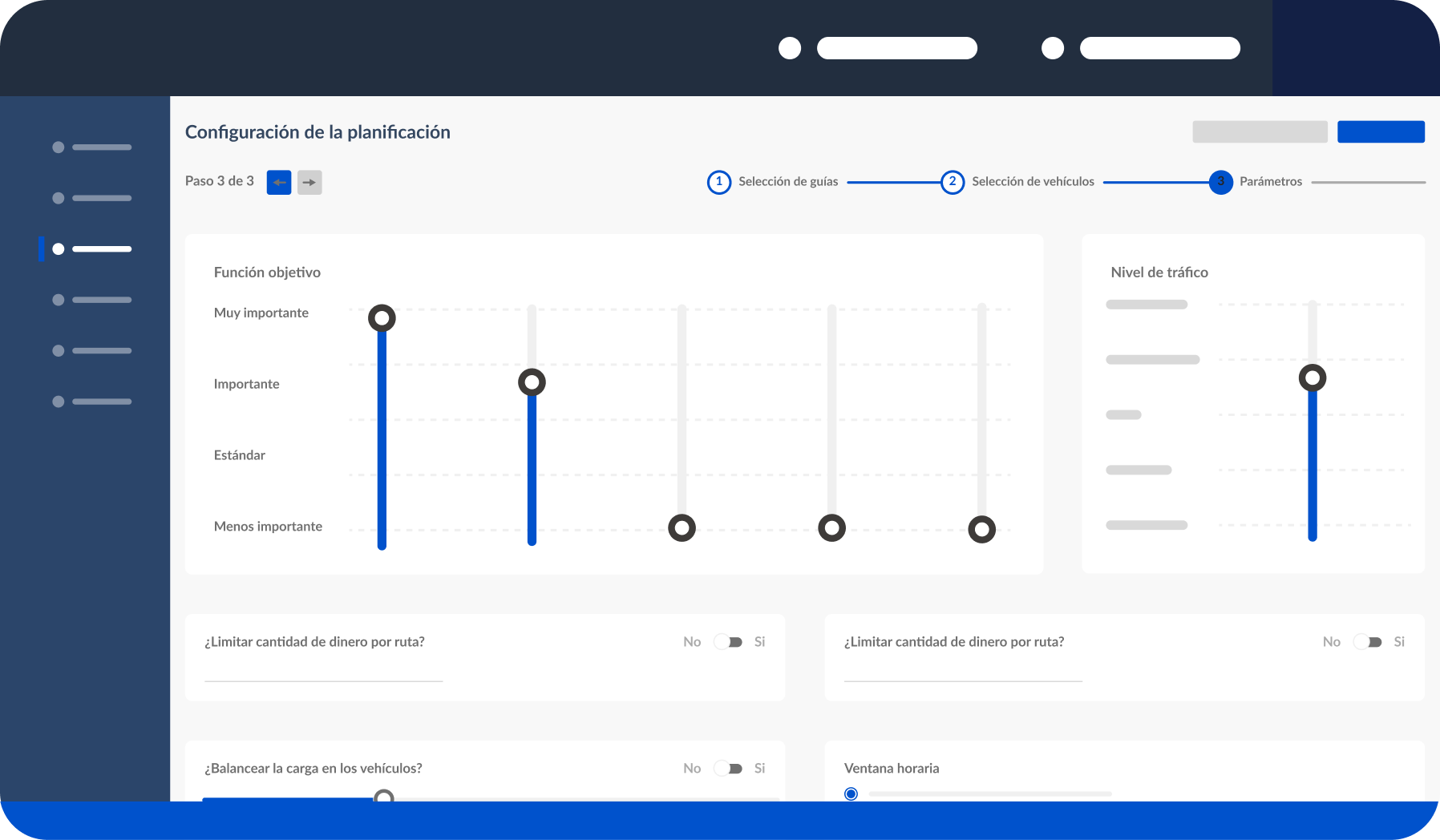Click the gray forward arrow step button
1440x840 pixels.
coord(309,182)
